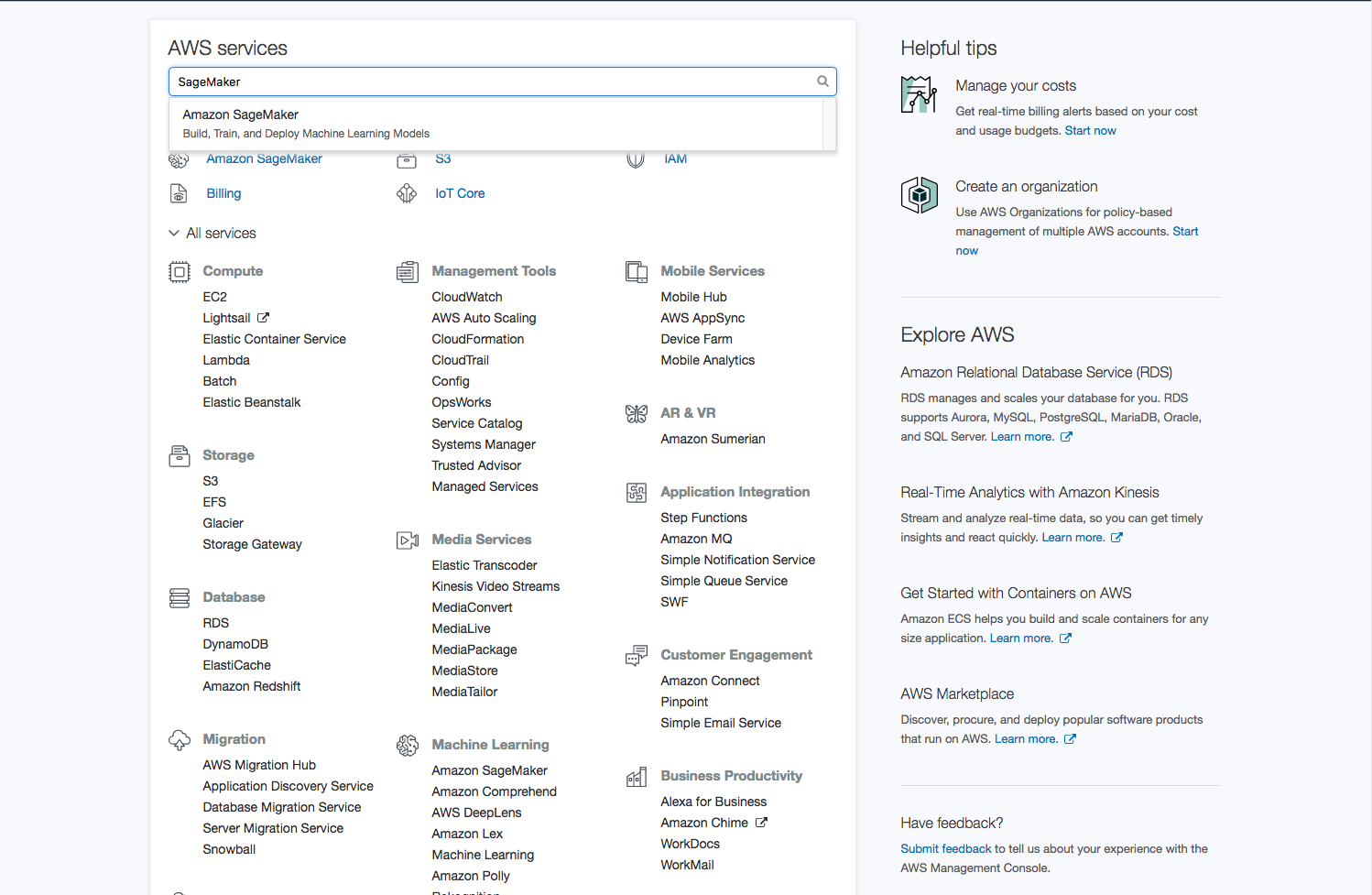Screen dimensions: 1372x895
Task: Open AWS DeepLens service
Action: 476,813
